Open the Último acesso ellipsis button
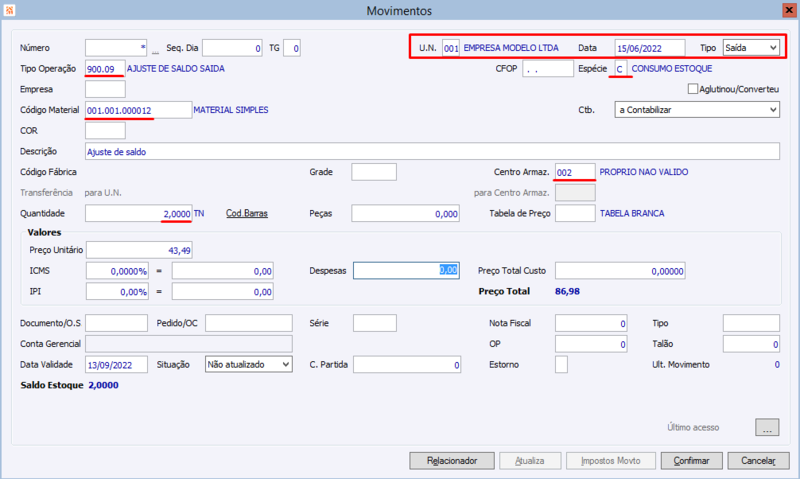This screenshot has width=800, height=479. point(767,427)
